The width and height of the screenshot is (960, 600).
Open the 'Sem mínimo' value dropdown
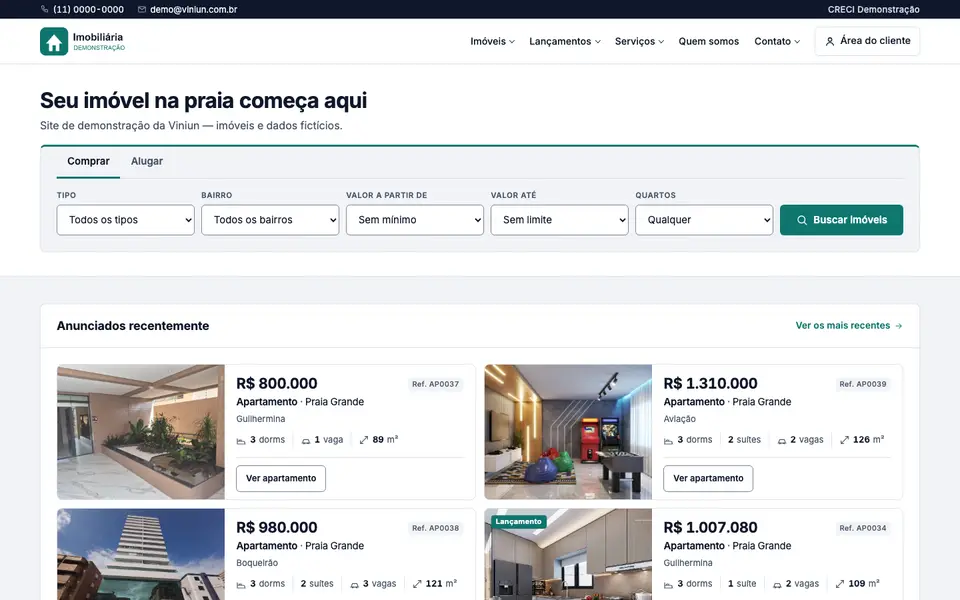tap(414, 220)
